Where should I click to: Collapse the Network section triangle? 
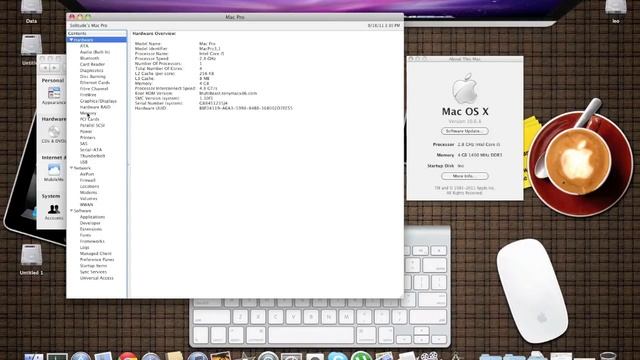pyautogui.click(x=71, y=168)
